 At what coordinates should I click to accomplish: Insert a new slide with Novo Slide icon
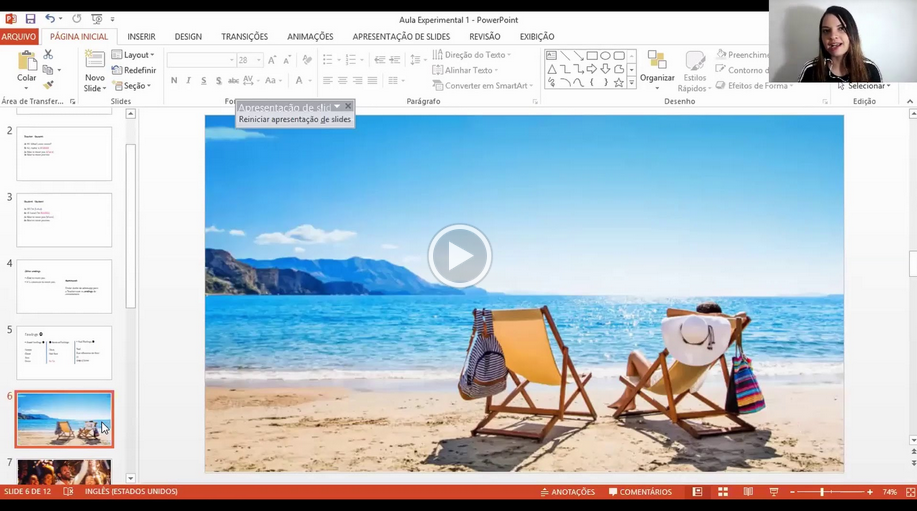click(94, 60)
